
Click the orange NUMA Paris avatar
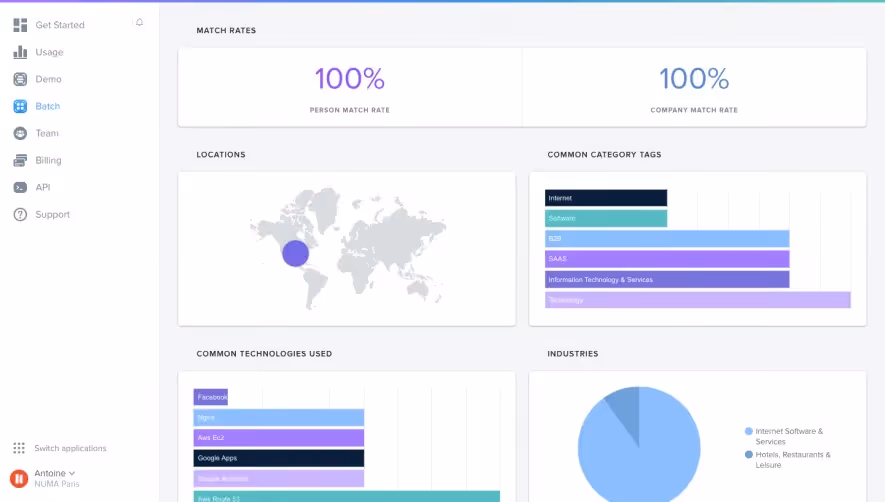click(x=19, y=478)
